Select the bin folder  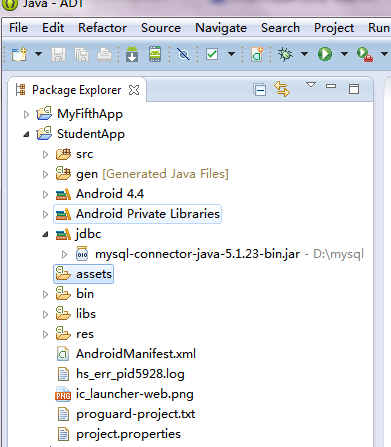coord(75,294)
